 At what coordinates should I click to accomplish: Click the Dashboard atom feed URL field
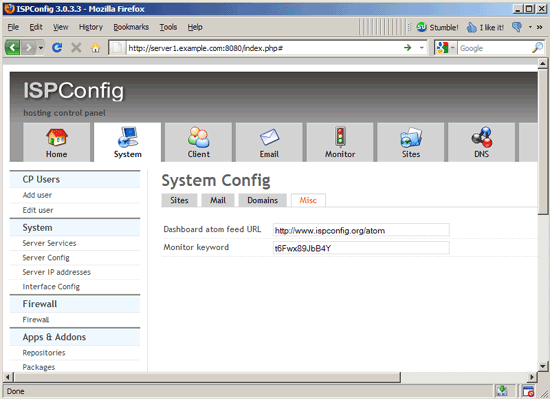click(x=361, y=230)
